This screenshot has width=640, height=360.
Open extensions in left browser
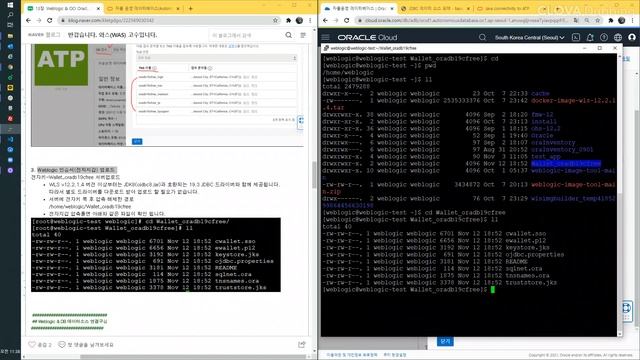pos(289,20)
